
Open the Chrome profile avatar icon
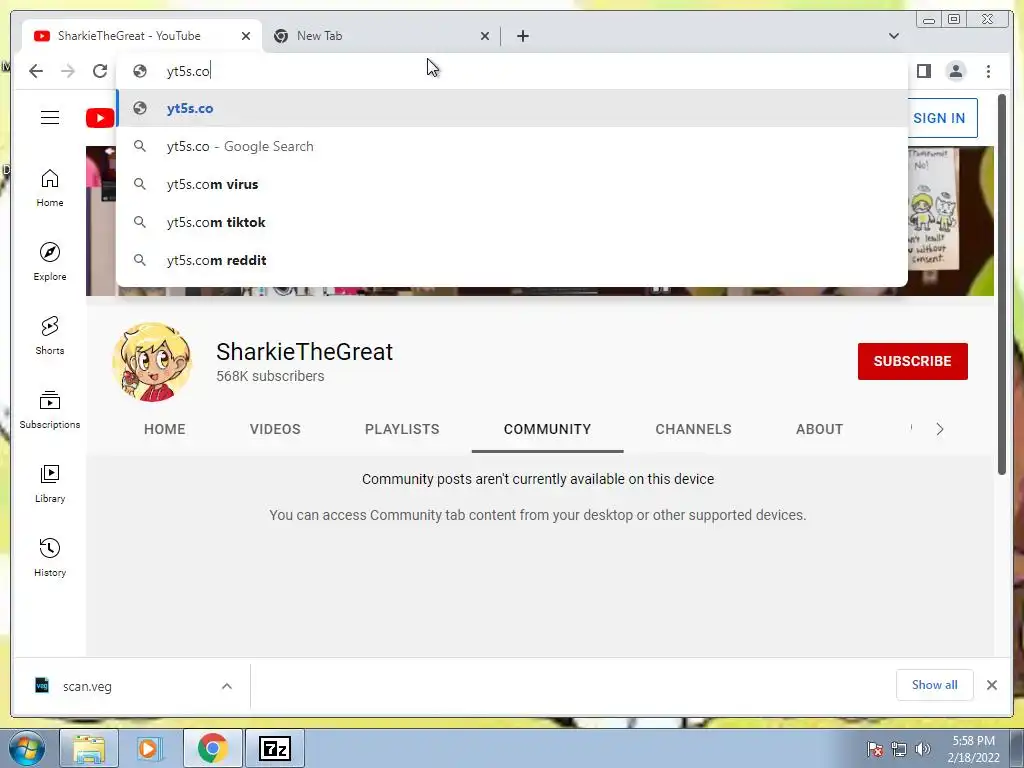955,71
